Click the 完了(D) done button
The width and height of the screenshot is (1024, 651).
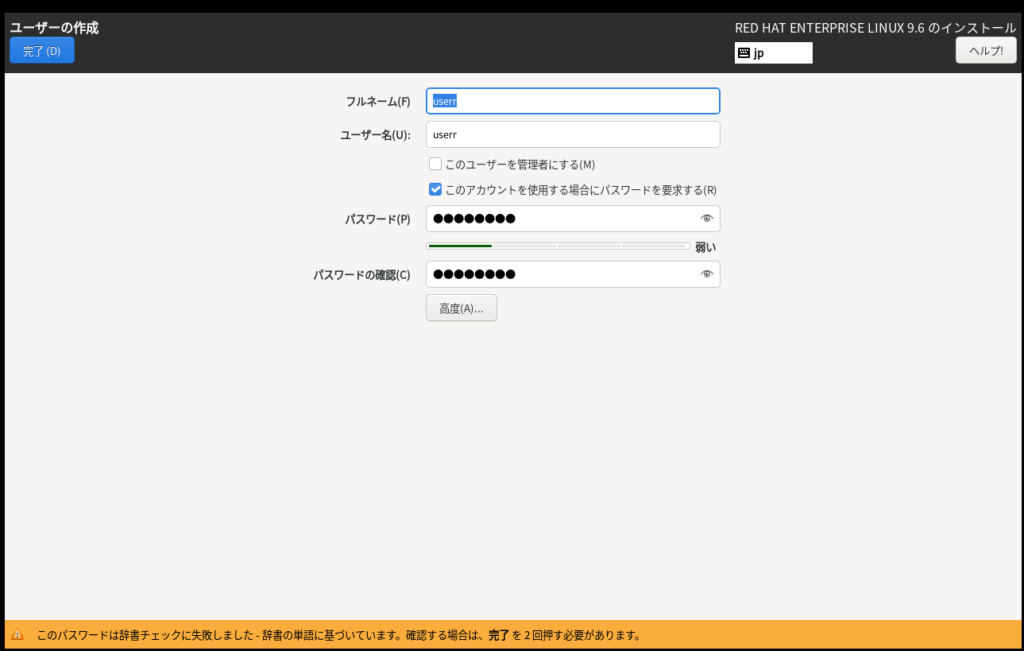42,51
